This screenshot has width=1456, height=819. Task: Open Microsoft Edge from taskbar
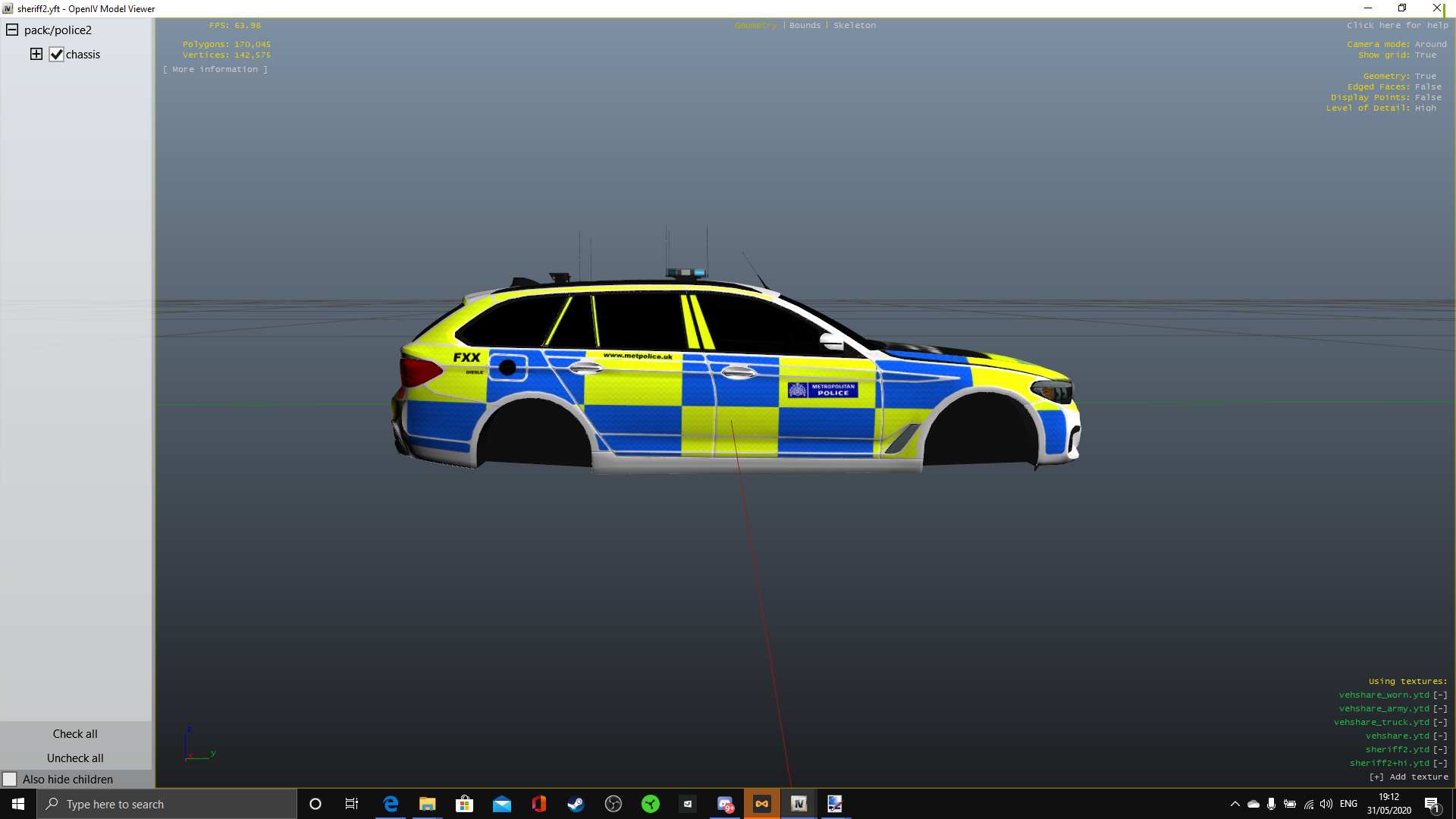pos(391,804)
